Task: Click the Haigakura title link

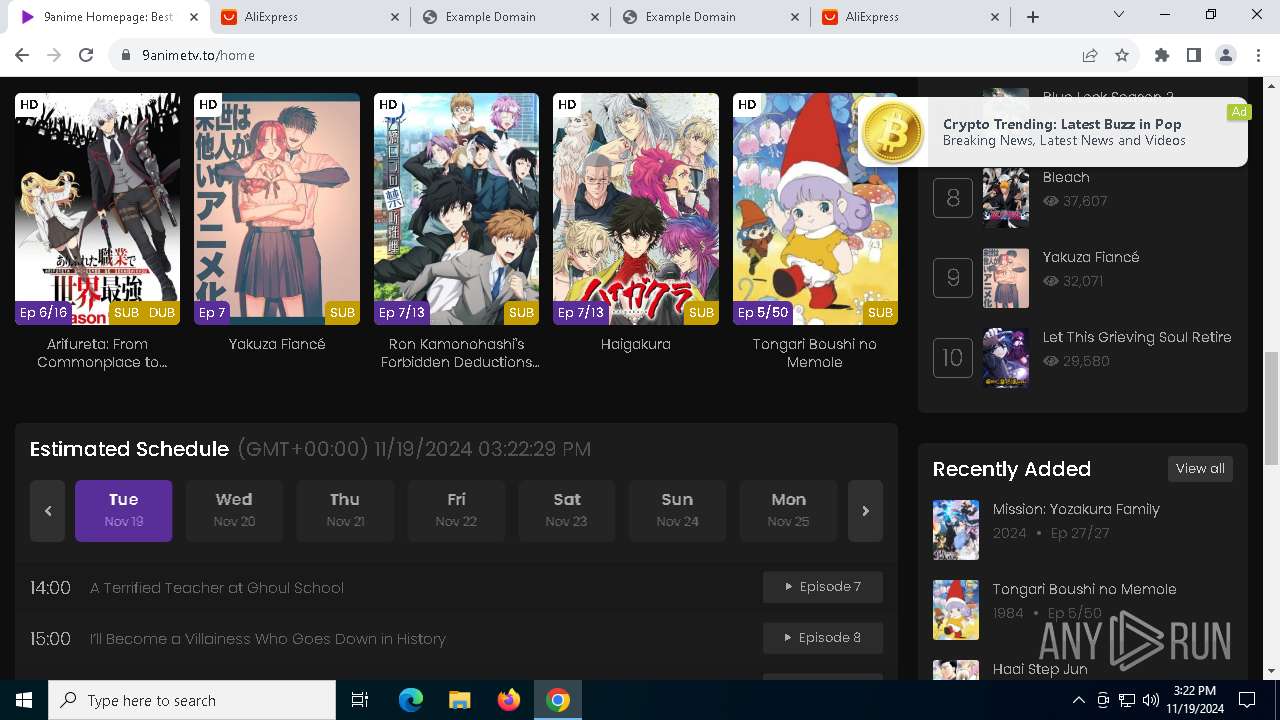Action: tap(636, 344)
